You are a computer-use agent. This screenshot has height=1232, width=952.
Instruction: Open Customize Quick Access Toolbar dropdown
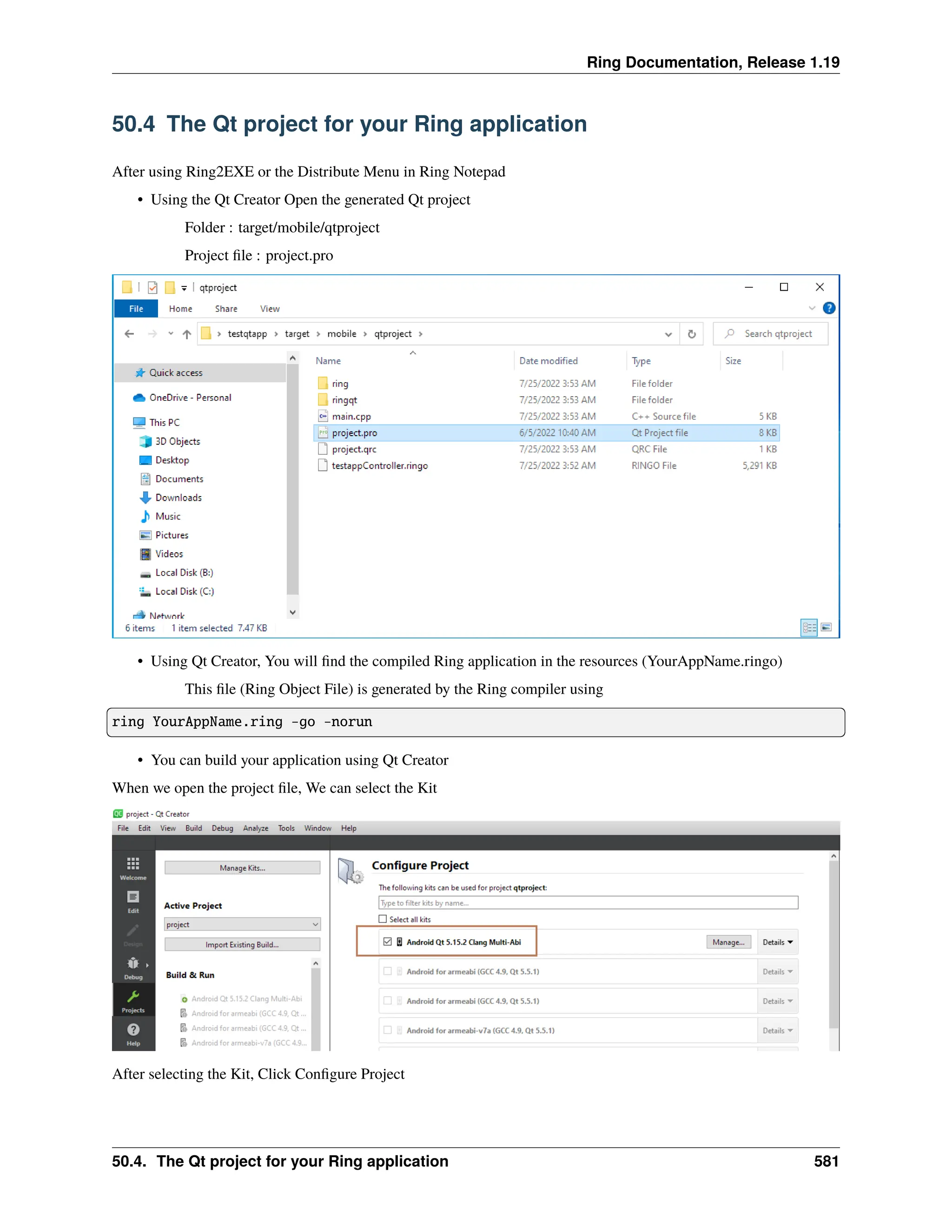(x=184, y=288)
